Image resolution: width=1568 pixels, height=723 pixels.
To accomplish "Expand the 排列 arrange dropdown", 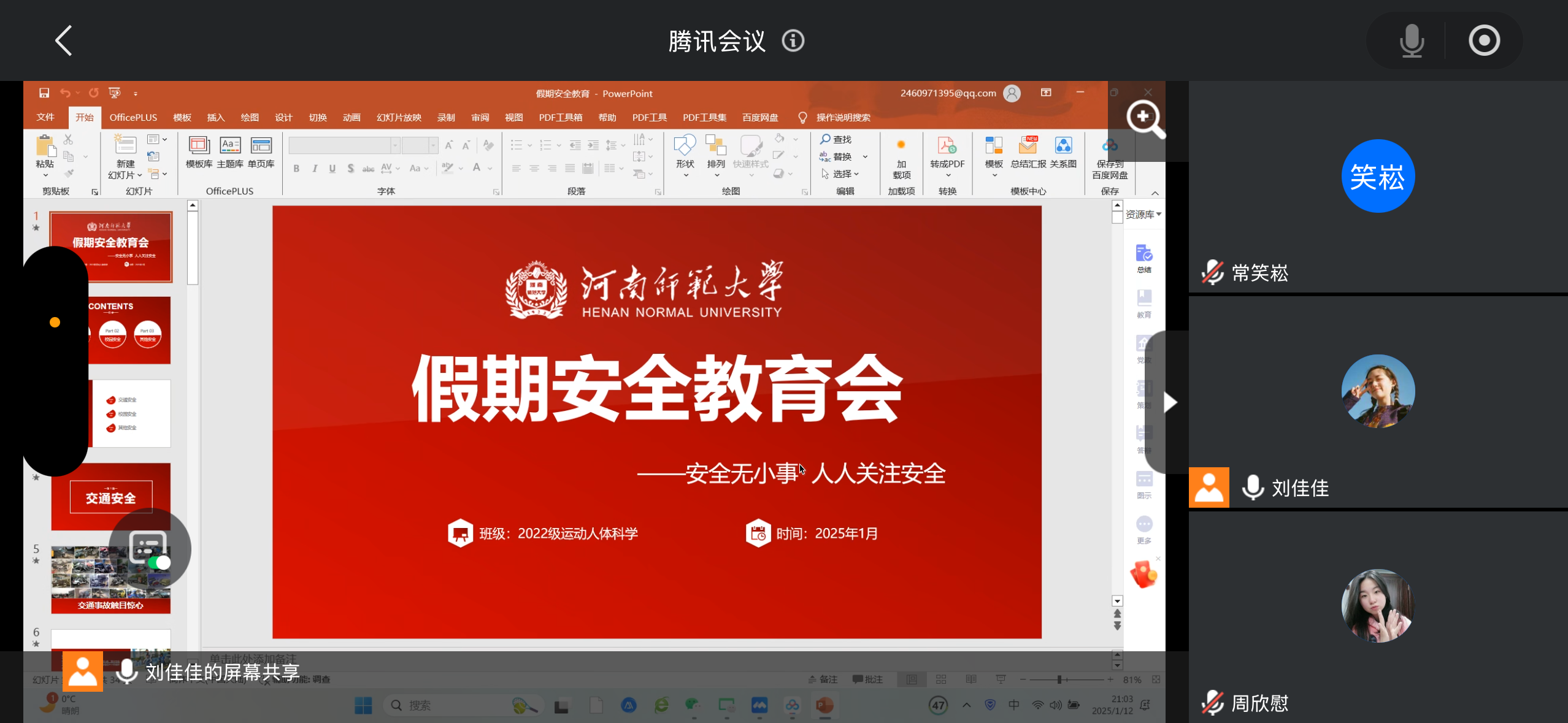I will 716,175.
